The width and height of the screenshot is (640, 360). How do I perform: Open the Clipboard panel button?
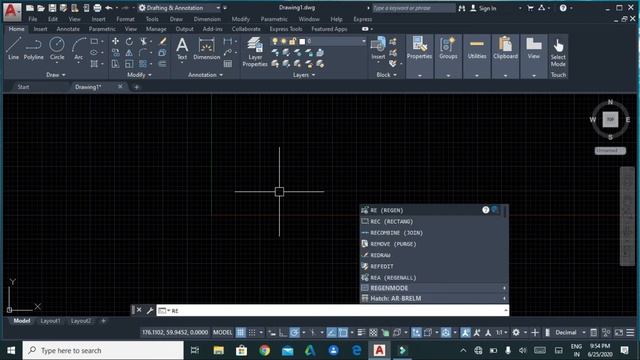pyautogui.click(x=505, y=56)
